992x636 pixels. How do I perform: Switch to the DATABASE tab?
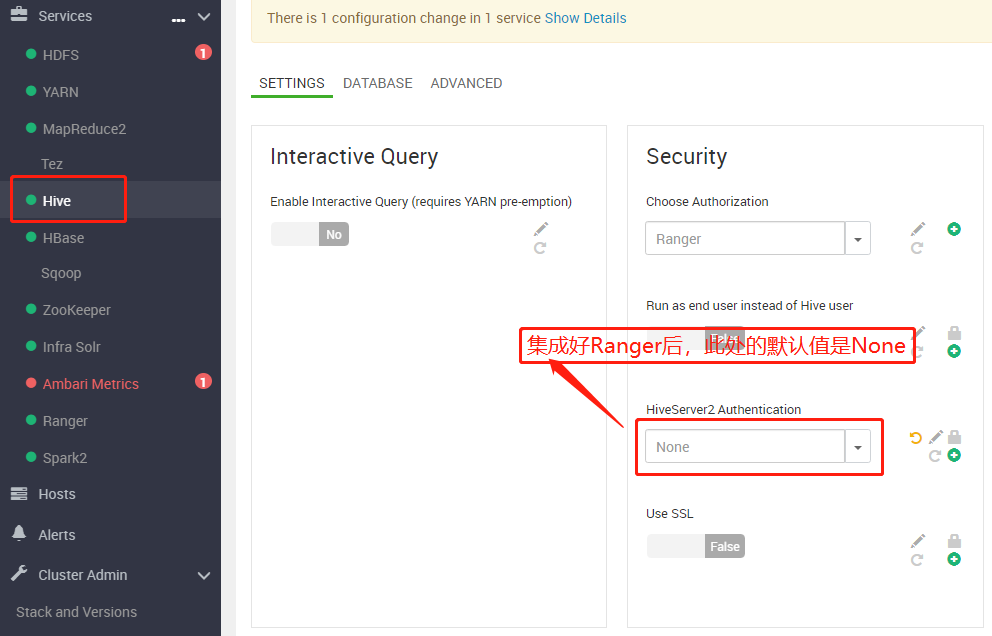pos(378,84)
